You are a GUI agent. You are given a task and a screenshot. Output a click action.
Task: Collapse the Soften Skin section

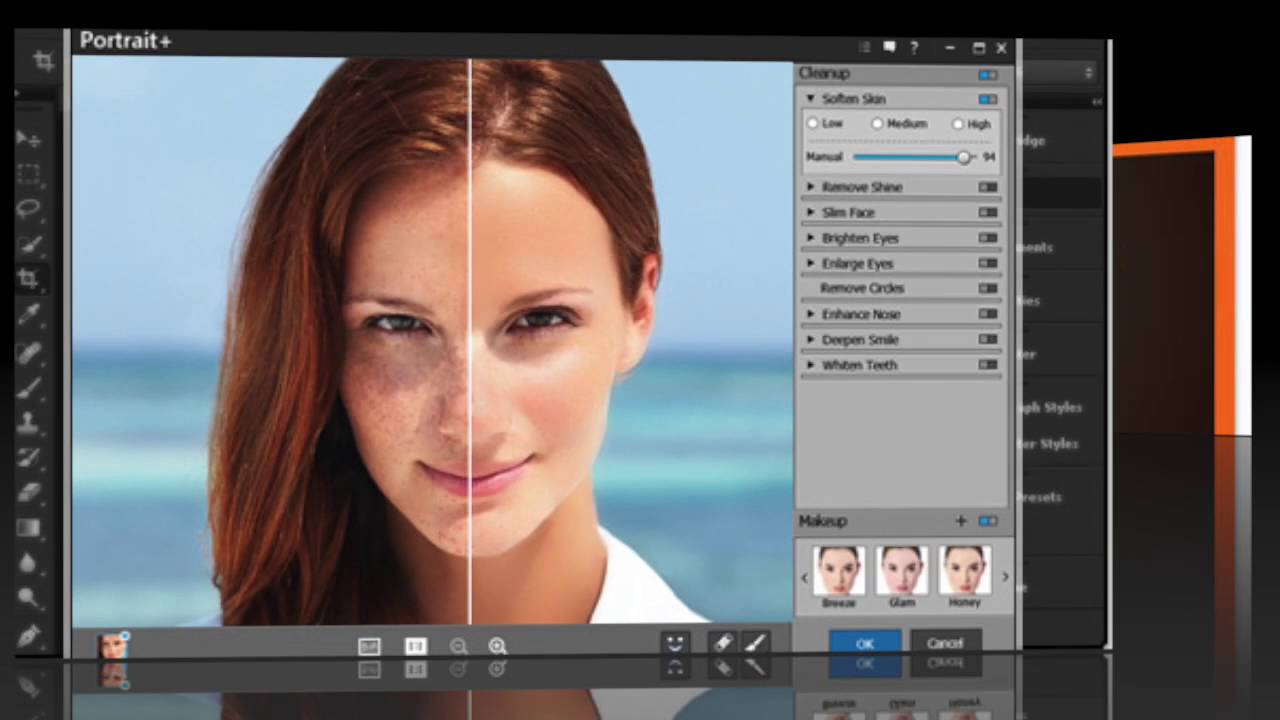pos(811,99)
